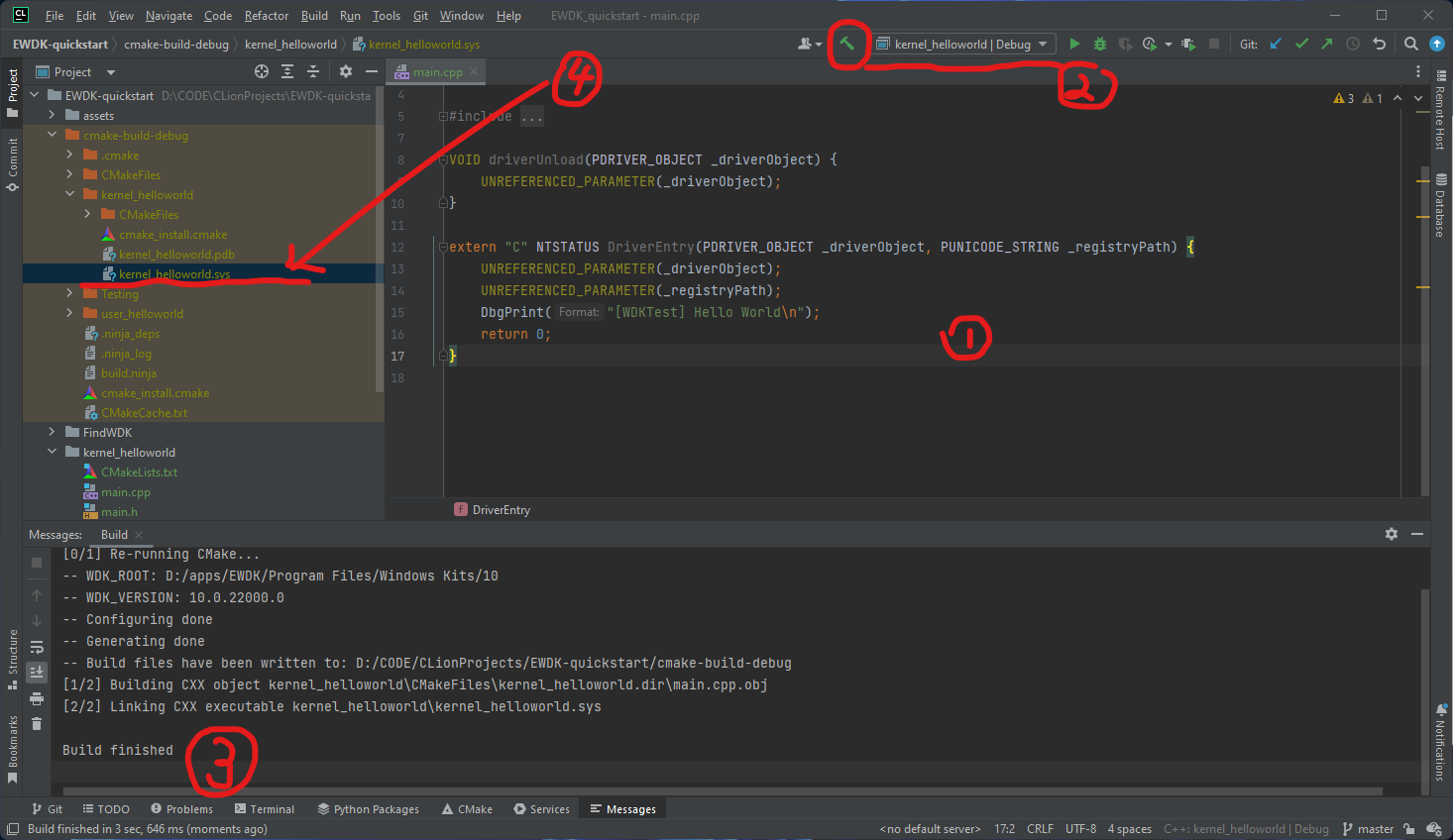The width and height of the screenshot is (1453, 840).
Task: Jump to next highlighted error arrow
Action: (x=1418, y=98)
